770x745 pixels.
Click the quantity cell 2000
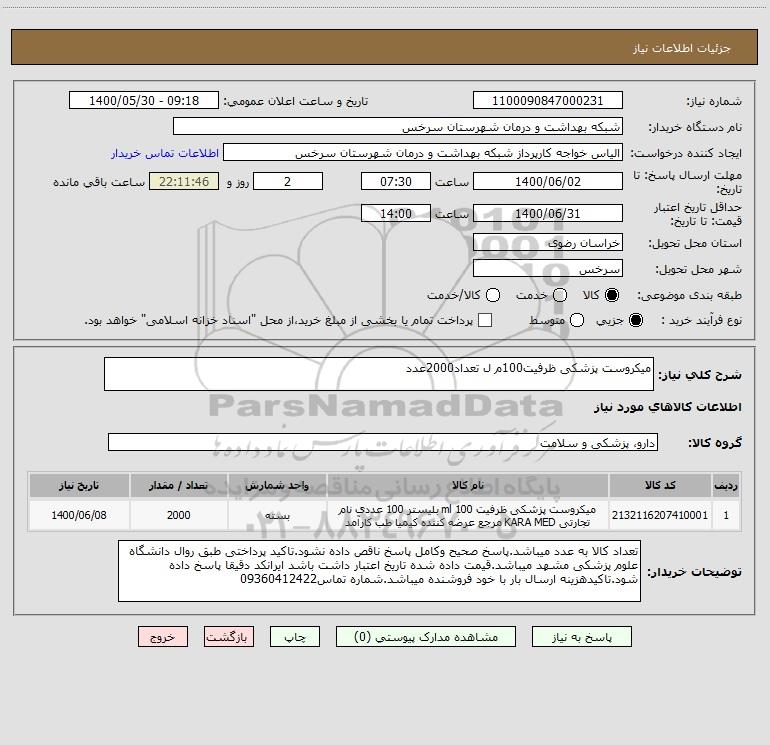tap(178, 515)
